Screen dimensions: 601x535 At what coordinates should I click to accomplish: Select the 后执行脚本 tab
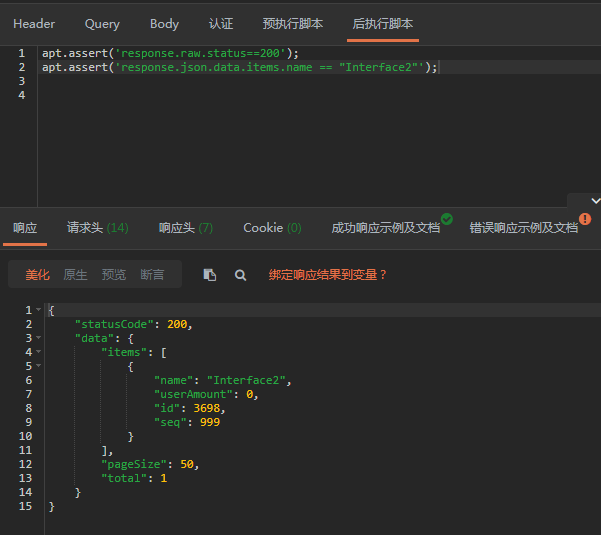pos(383,24)
